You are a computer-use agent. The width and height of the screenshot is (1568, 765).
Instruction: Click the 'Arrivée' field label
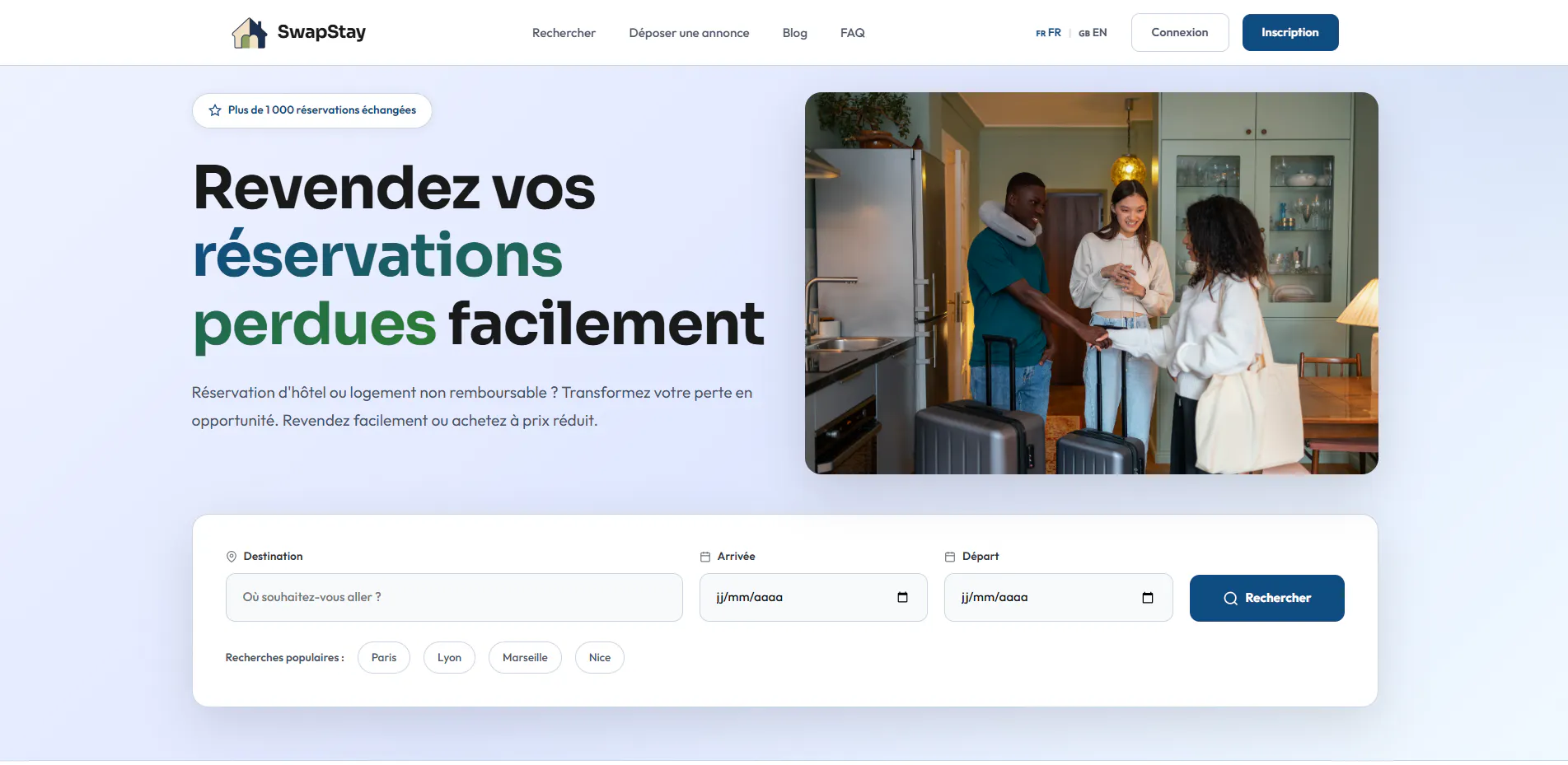[x=736, y=557]
